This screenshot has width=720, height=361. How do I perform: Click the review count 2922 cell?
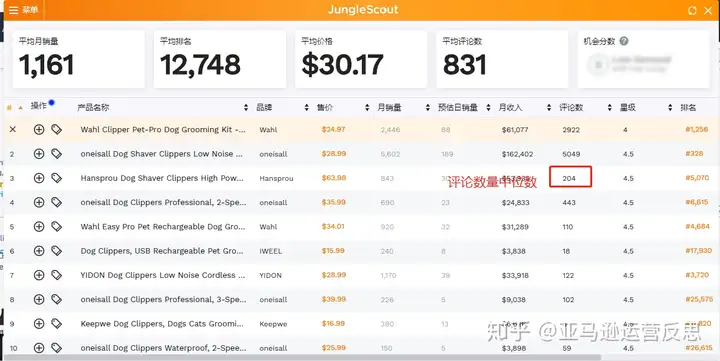click(x=571, y=130)
